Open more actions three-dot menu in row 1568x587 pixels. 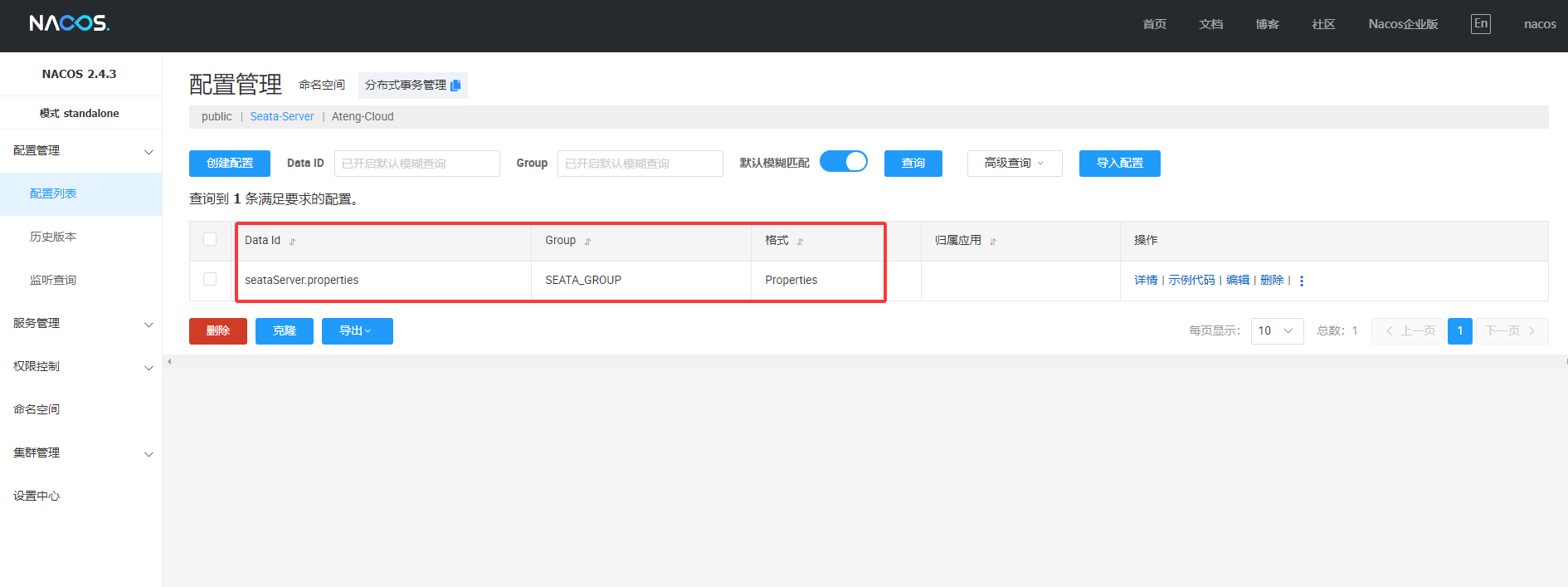(1302, 281)
